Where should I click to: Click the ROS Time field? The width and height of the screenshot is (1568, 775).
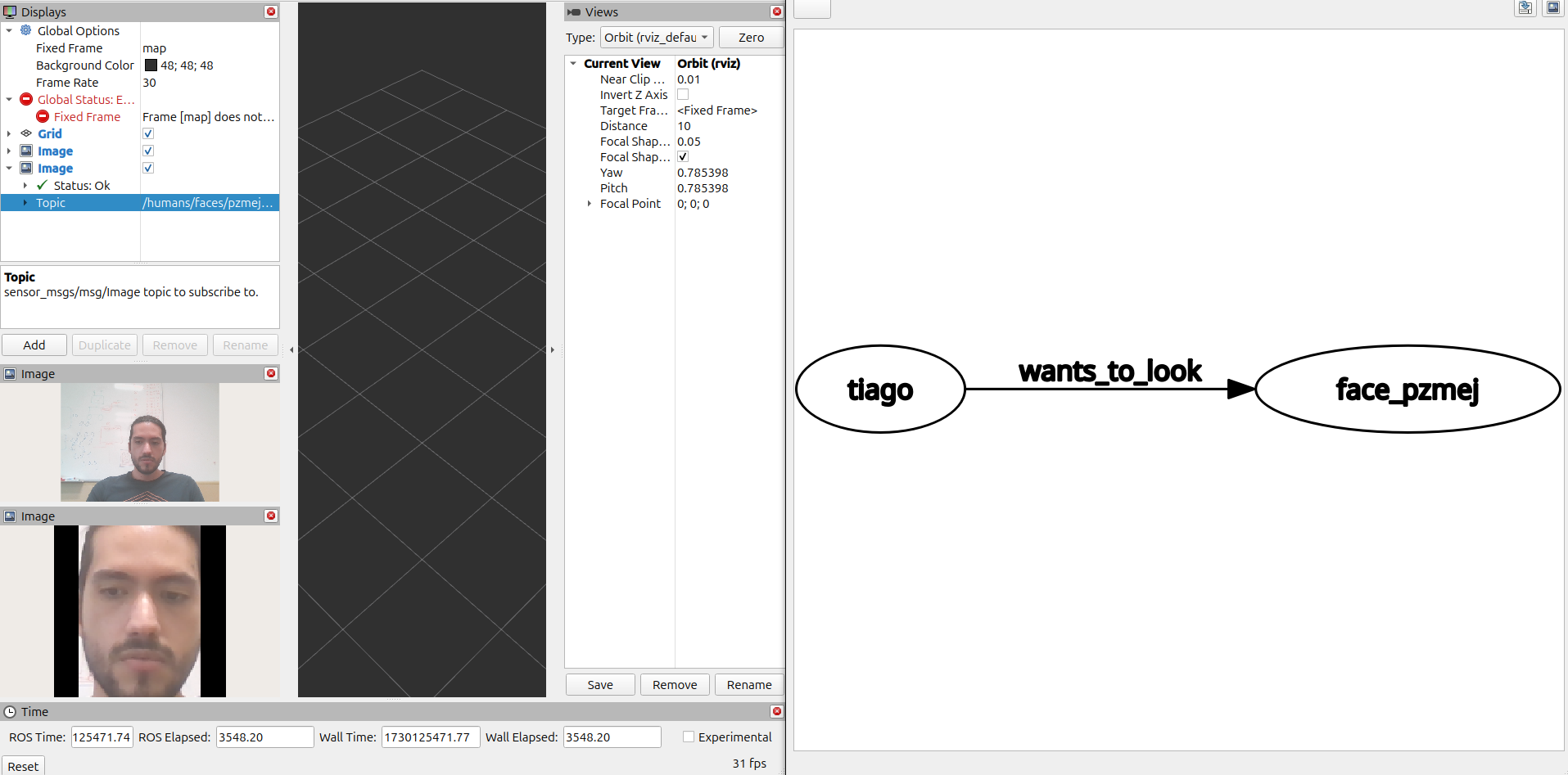(x=102, y=737)
